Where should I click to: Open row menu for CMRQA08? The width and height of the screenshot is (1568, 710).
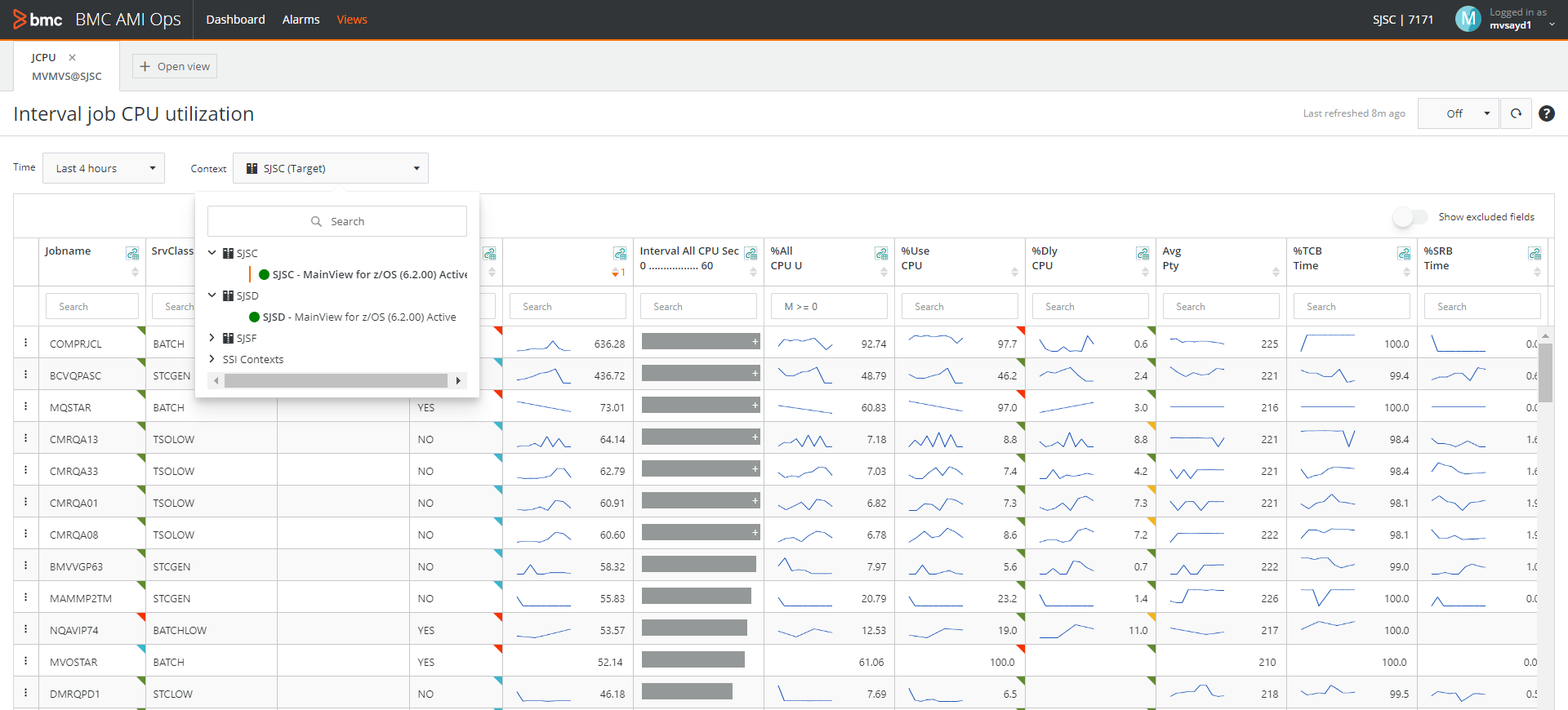click(x=26, y=534)
